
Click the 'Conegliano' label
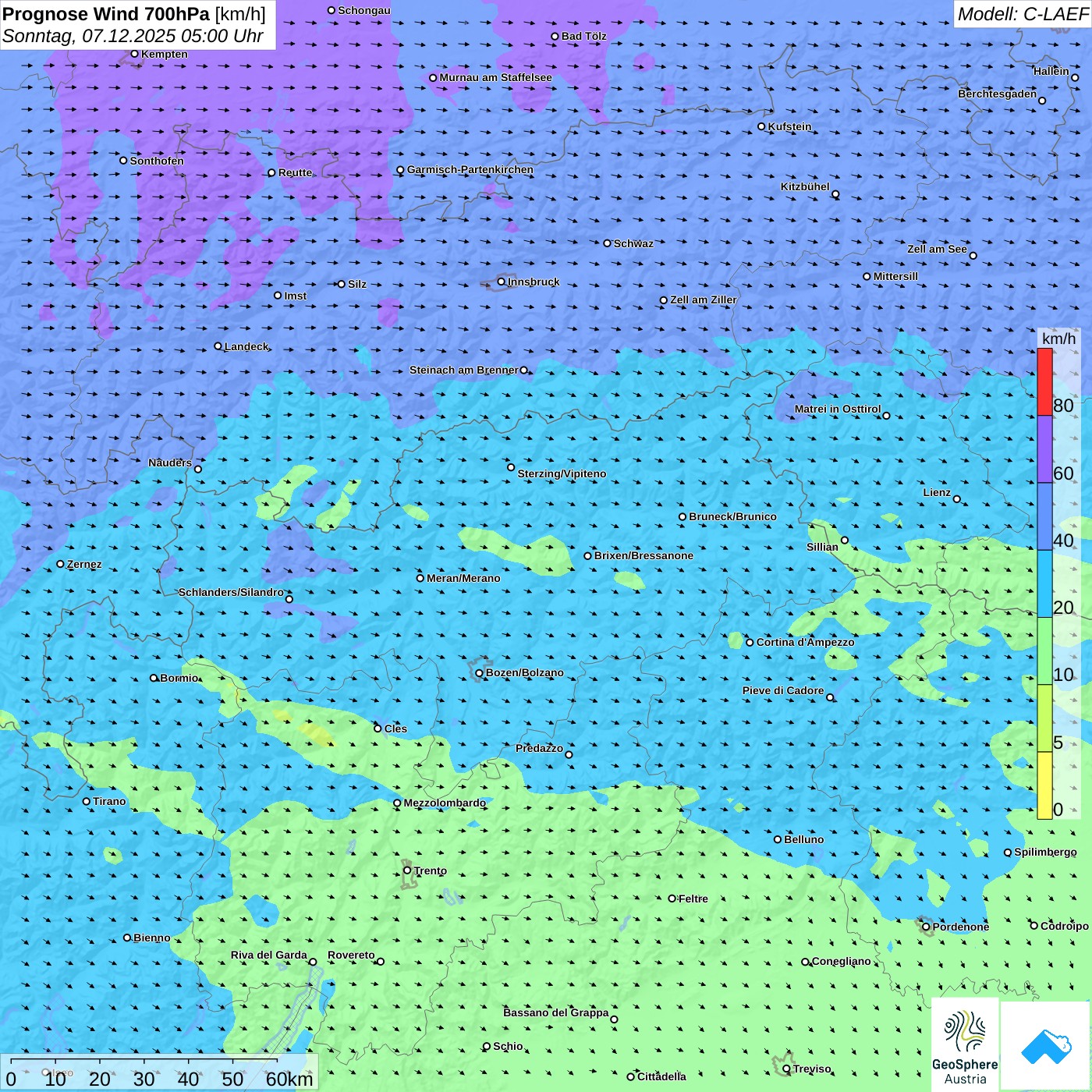point(842,961)
